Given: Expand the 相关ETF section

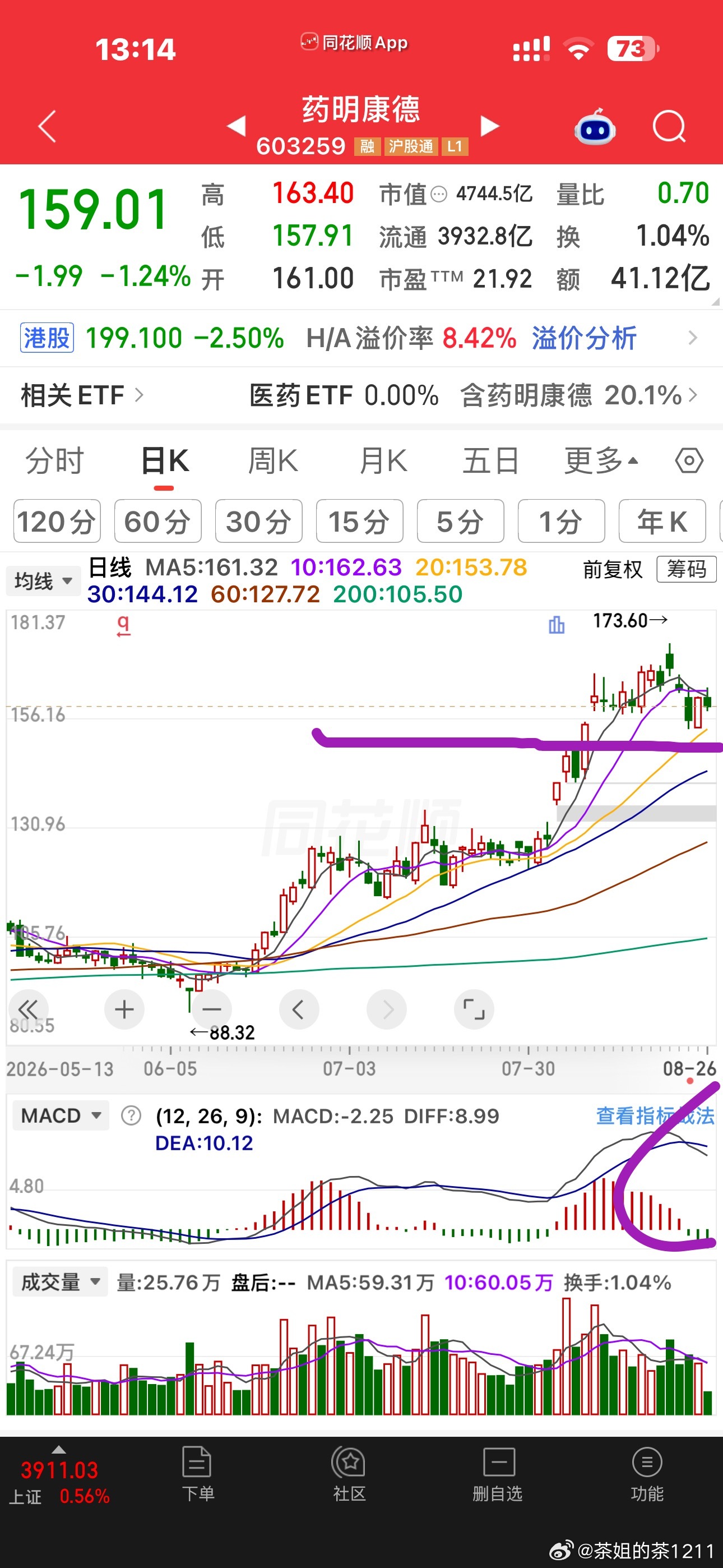Looking at the screenshot, I should (x=82, y=395).
